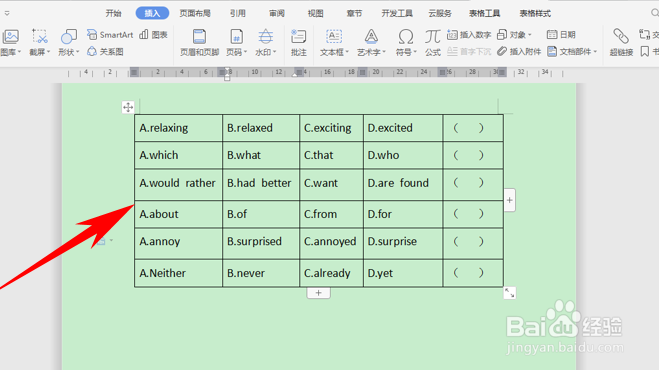Switch to the 开始 tab
Screen dimensions: 659x370
(x=113, y=13)
